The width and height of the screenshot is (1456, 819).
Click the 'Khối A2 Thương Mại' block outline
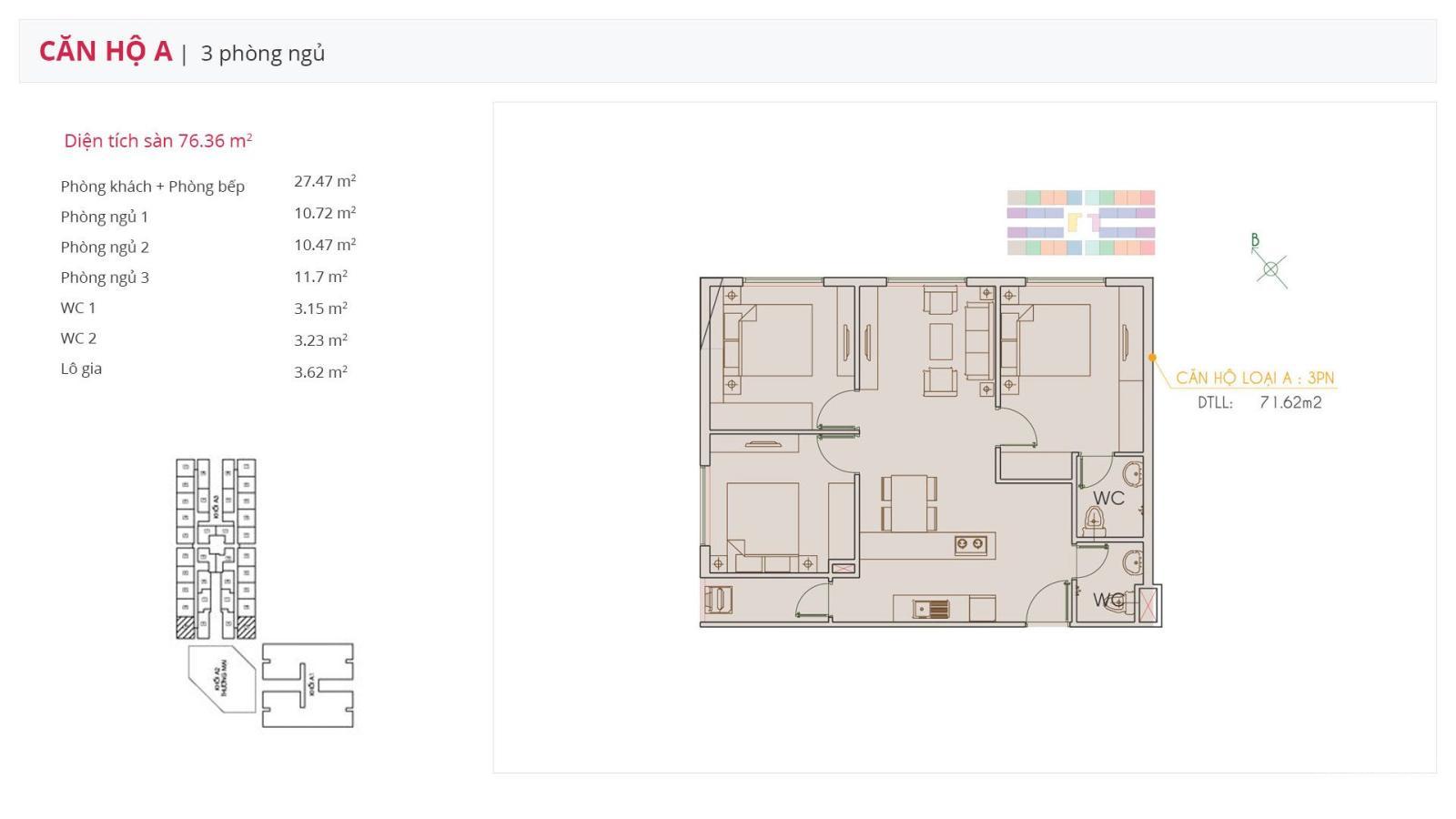click(x=221, y=679)
